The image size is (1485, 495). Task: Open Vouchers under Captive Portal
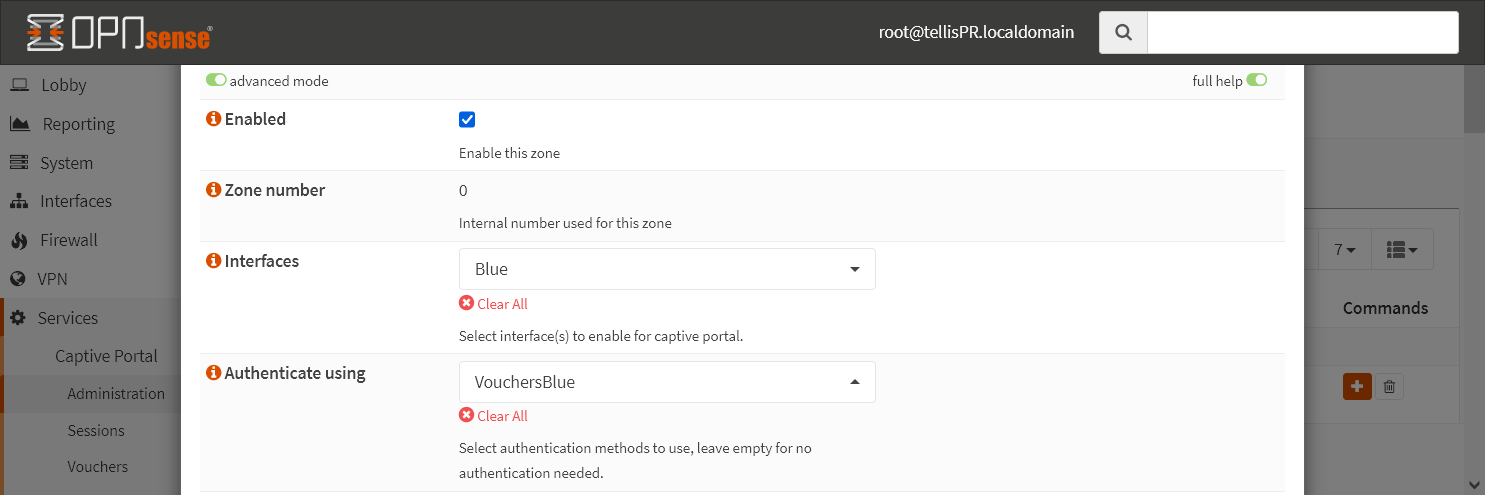point(97,466)
